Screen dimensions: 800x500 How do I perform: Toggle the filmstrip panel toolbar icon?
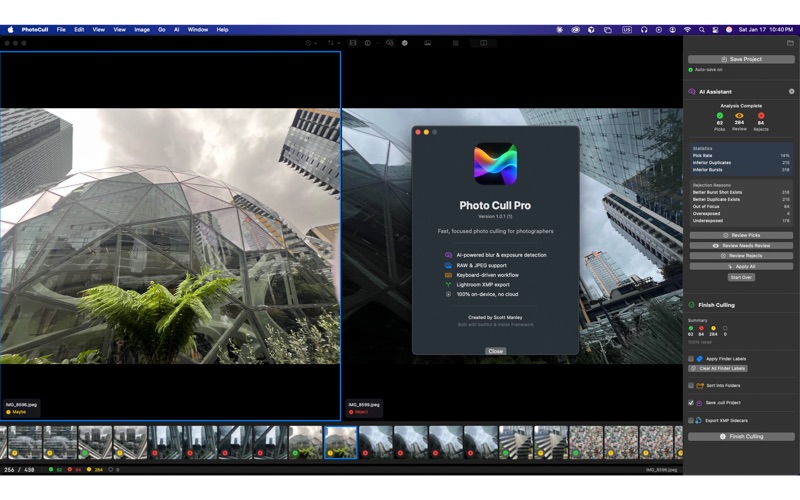(x=353, y=43)
